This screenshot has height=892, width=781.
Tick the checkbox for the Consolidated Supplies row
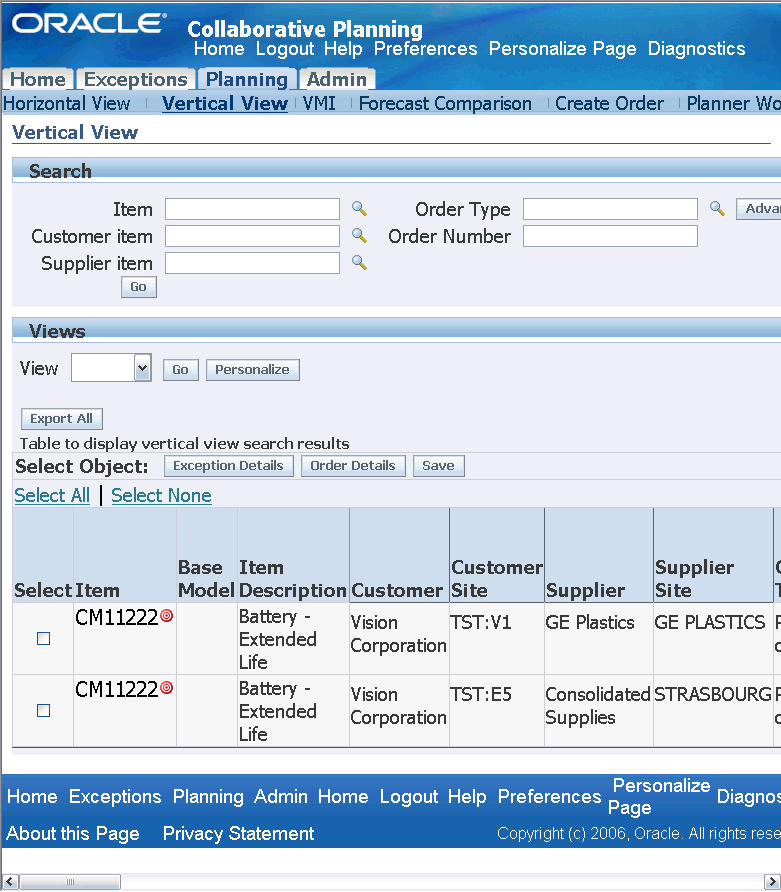point(43,710)
